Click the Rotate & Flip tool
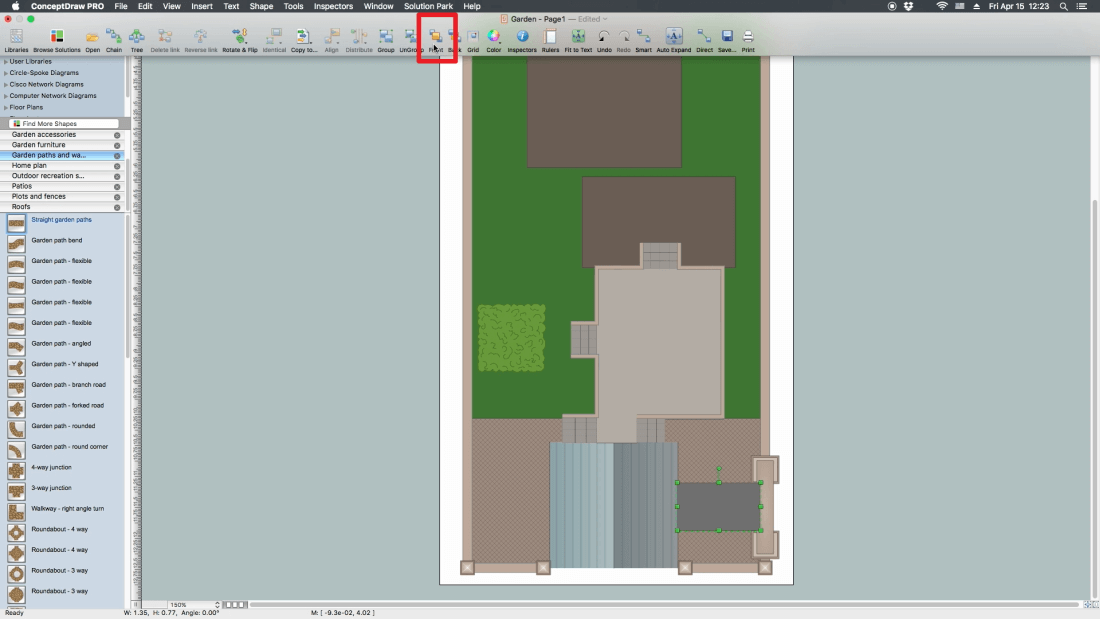The height and width of the screenshot is (619, 1100). pyautogui.click(x=240, y=37)
